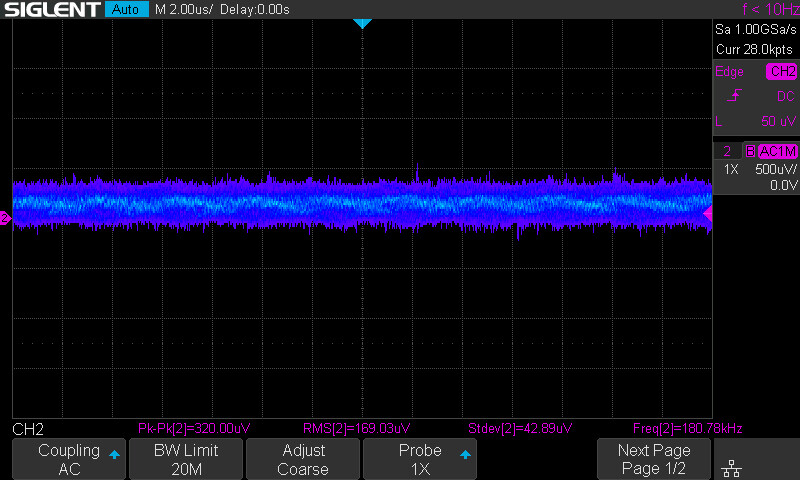This screenshot has width=800, height=480.
Task: Click the SIGLENT logo
Action: tap(52, 9)
